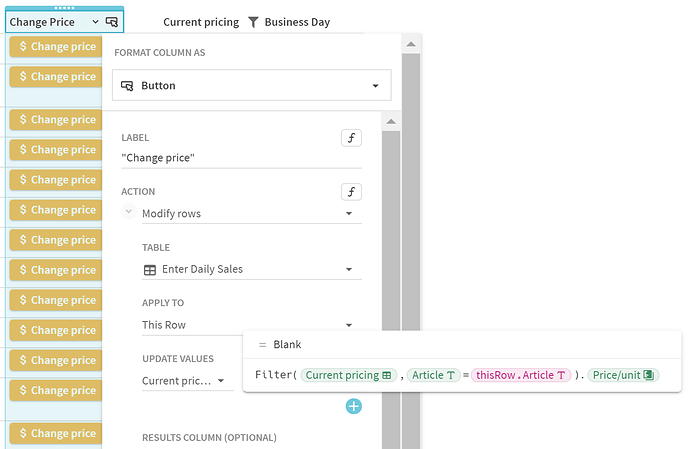690x449 pixels.
Task: Open the Format Column As Button dropdown
Action: [x=250, y=86]
